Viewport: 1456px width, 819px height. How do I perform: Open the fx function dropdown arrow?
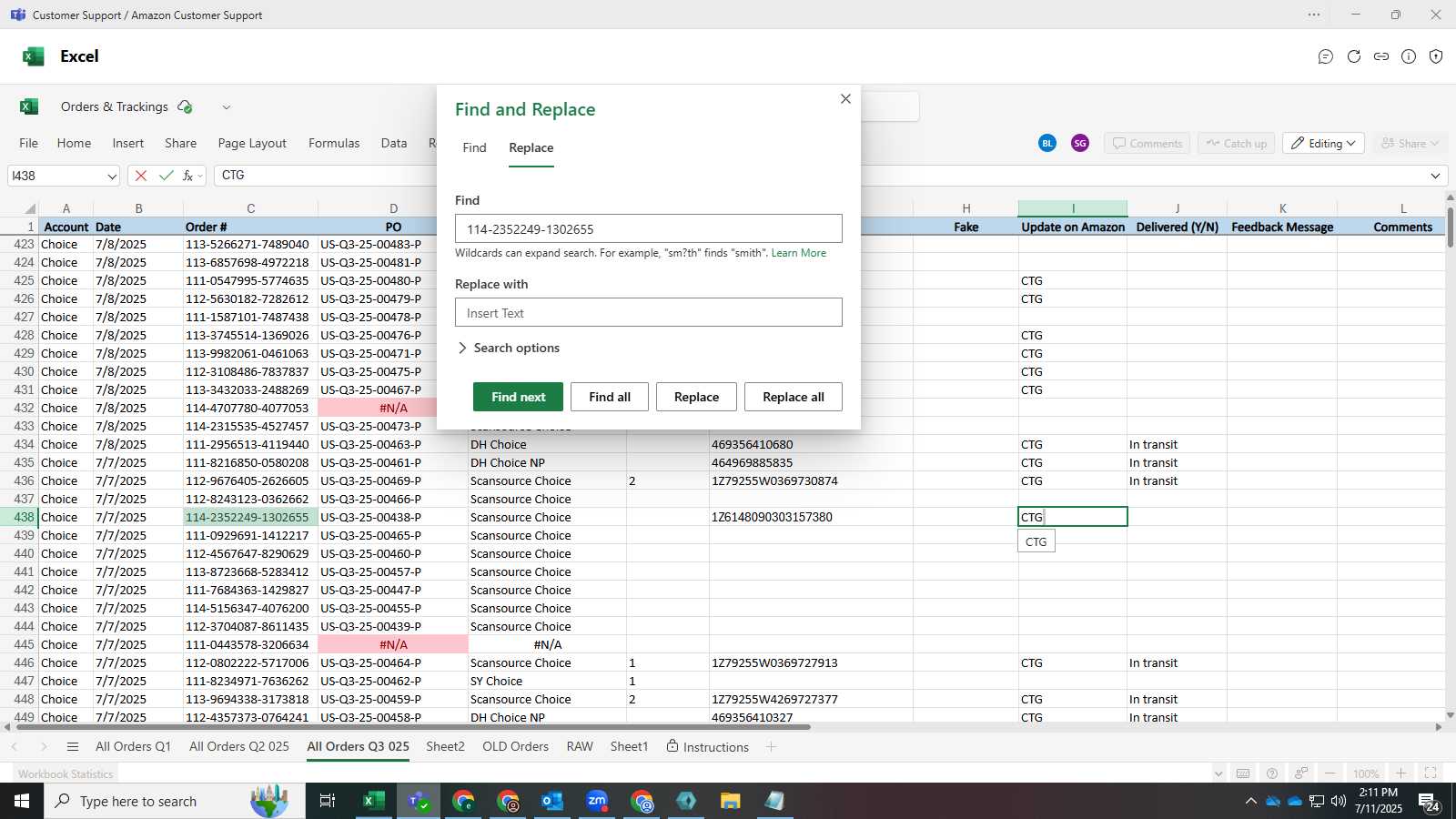pos(200,176)
